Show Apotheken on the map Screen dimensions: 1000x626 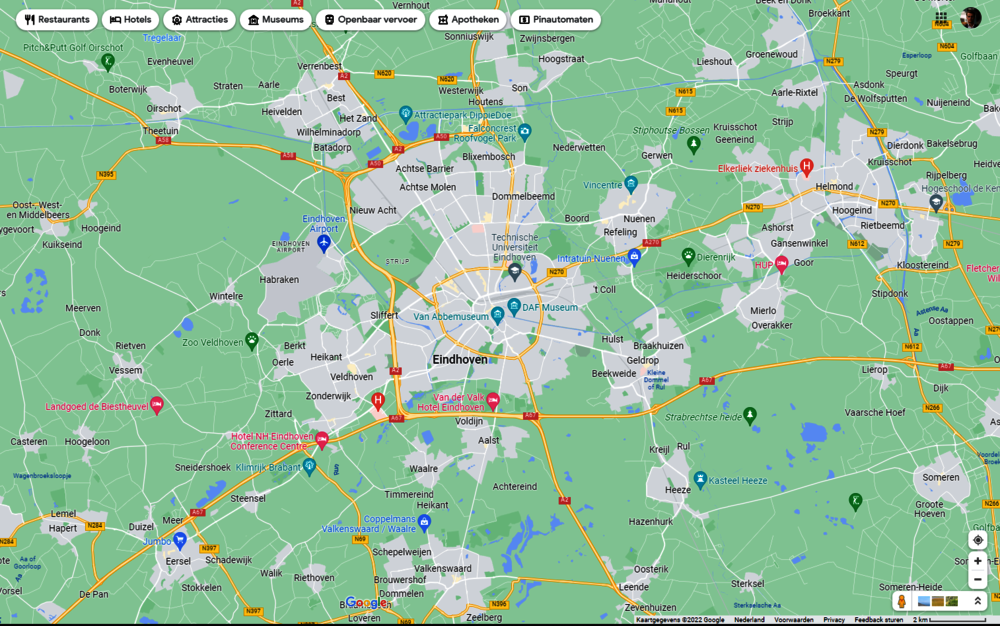(x=467, y=20)
